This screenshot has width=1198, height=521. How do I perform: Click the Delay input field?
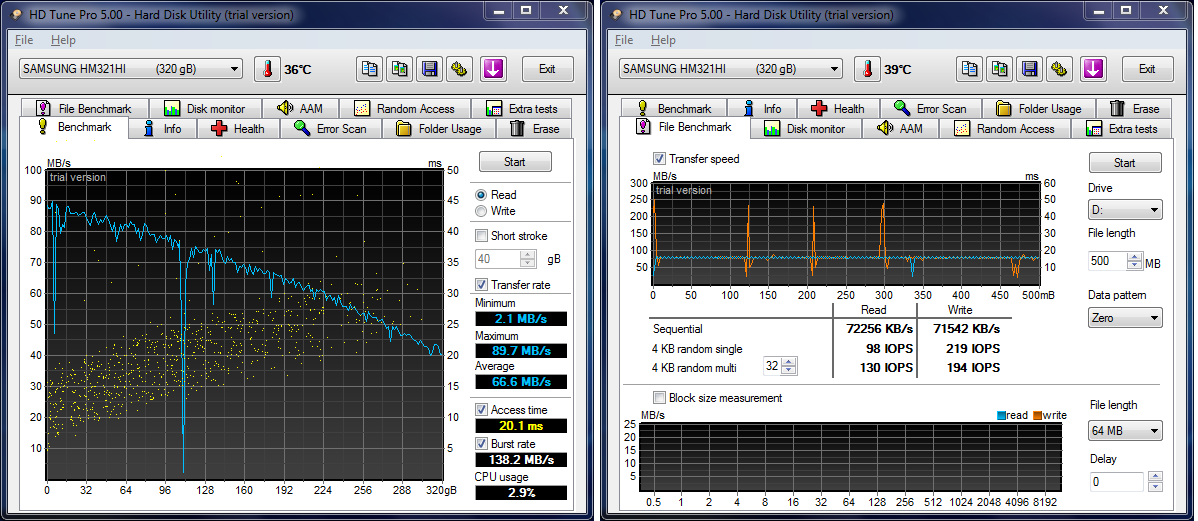(1115, 482)
